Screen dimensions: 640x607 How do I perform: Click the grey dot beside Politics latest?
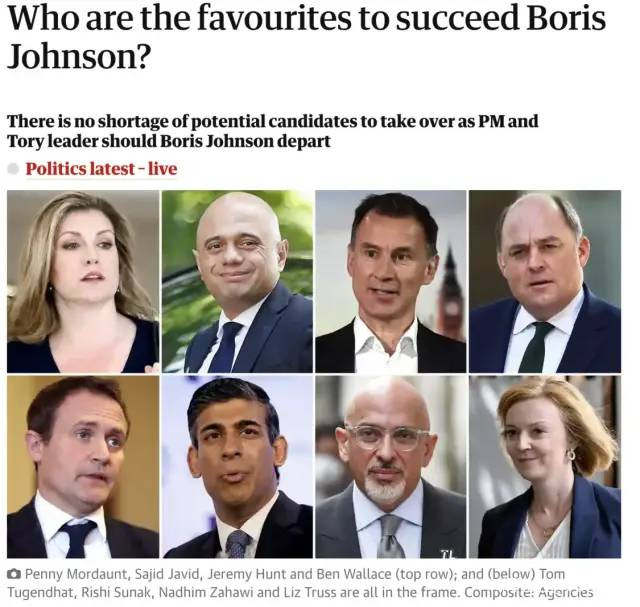pyautogui.click(x=13, y=169)
